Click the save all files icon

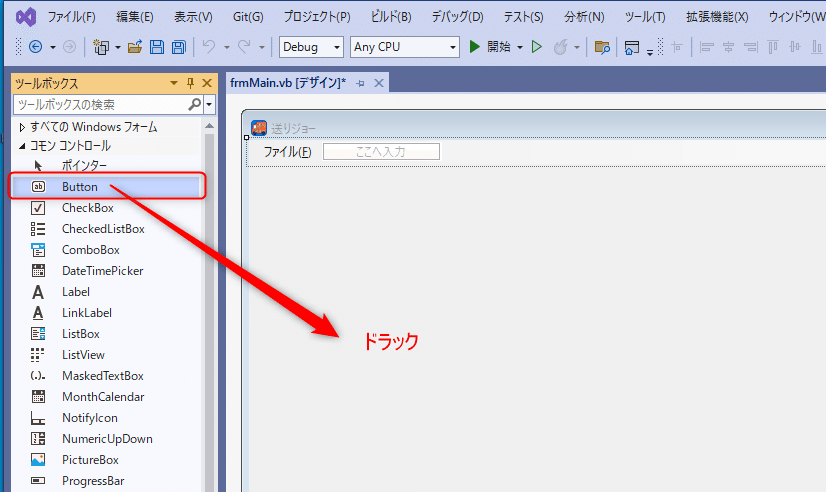coord(179,47)
